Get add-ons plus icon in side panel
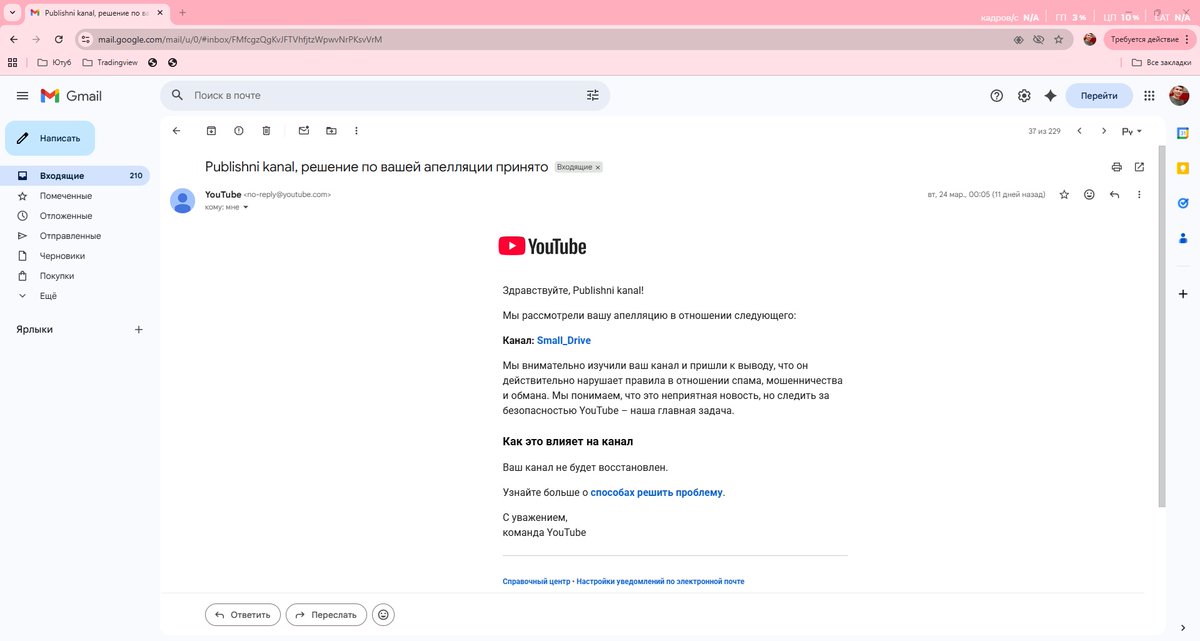Image resolution: width=1200 pixels, height=641 pixels. tap(1183, 294)
